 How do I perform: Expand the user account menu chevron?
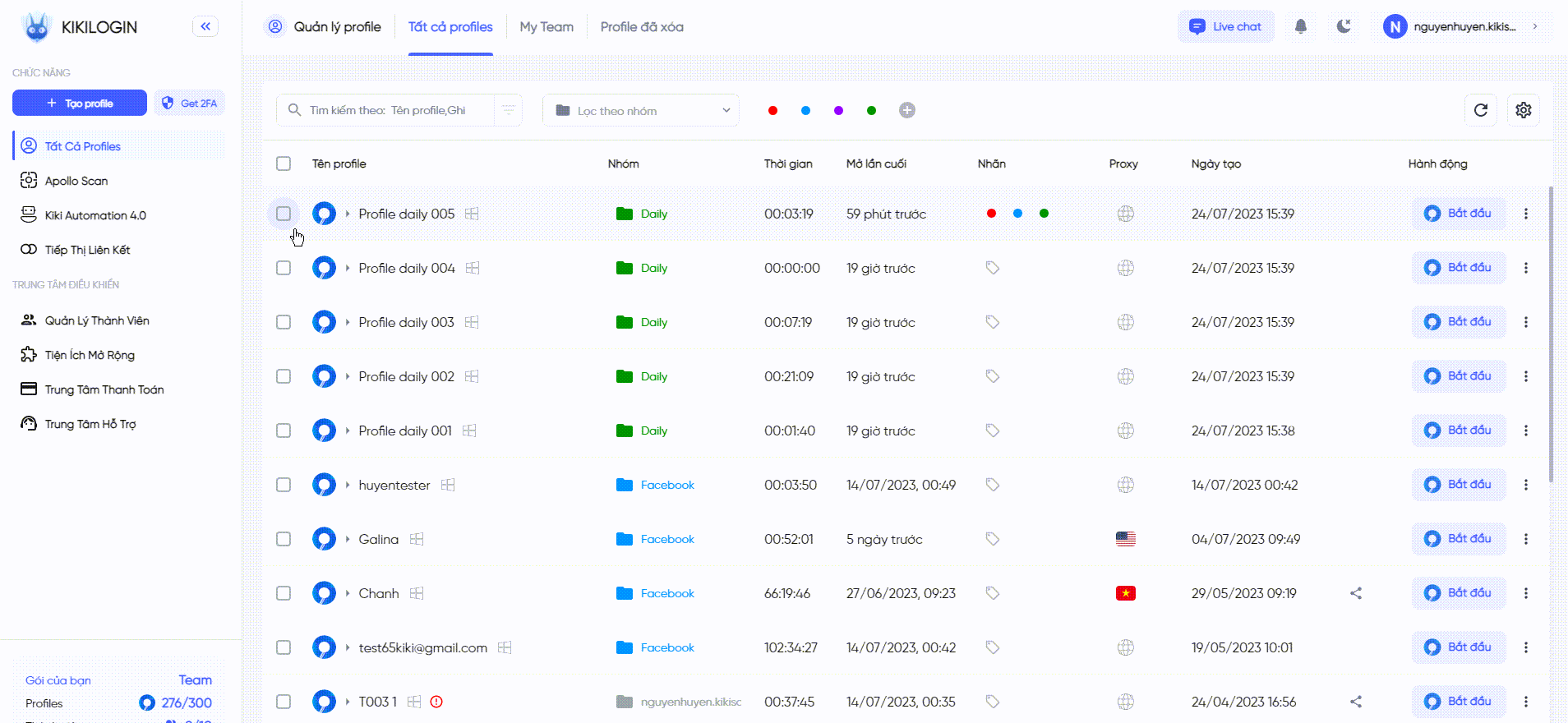(x=1534, y=26)
